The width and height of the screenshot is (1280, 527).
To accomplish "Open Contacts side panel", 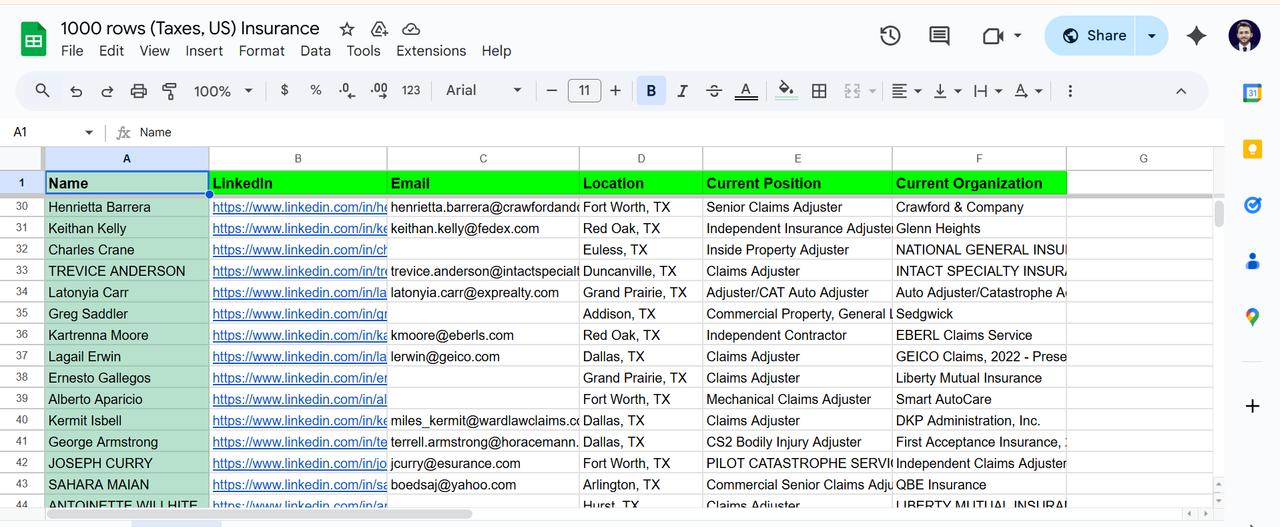I will [1252, 261].
